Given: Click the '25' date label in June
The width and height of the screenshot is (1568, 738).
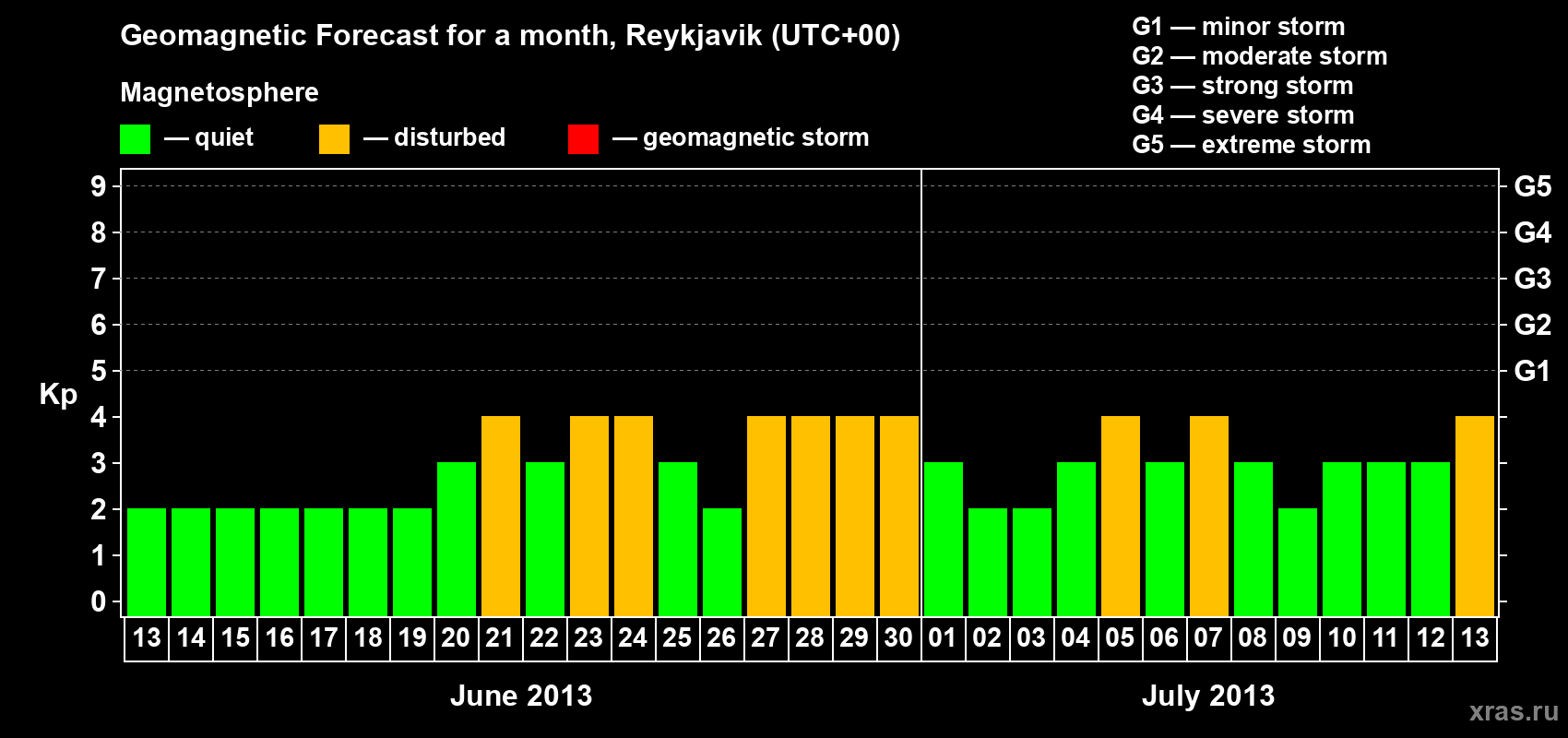Looking at the screenshot, I should click(677, 637).
